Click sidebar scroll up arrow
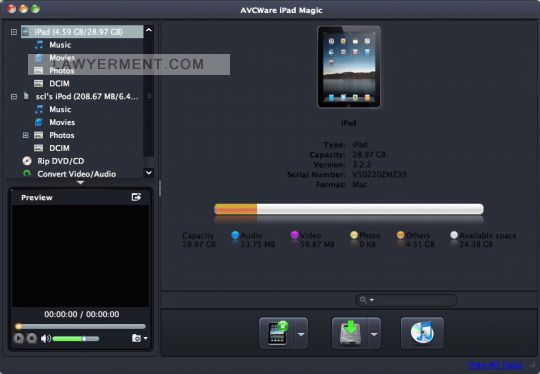 pyautogui.click(x=149, y=30)
